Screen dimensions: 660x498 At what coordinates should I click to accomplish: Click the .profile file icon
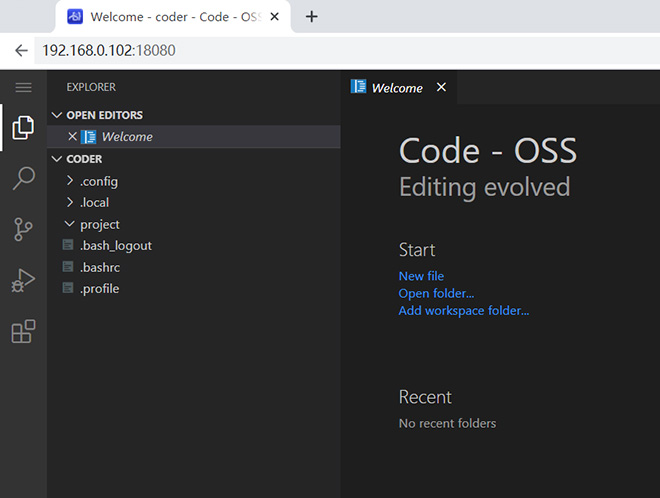[x=68, y=288]
